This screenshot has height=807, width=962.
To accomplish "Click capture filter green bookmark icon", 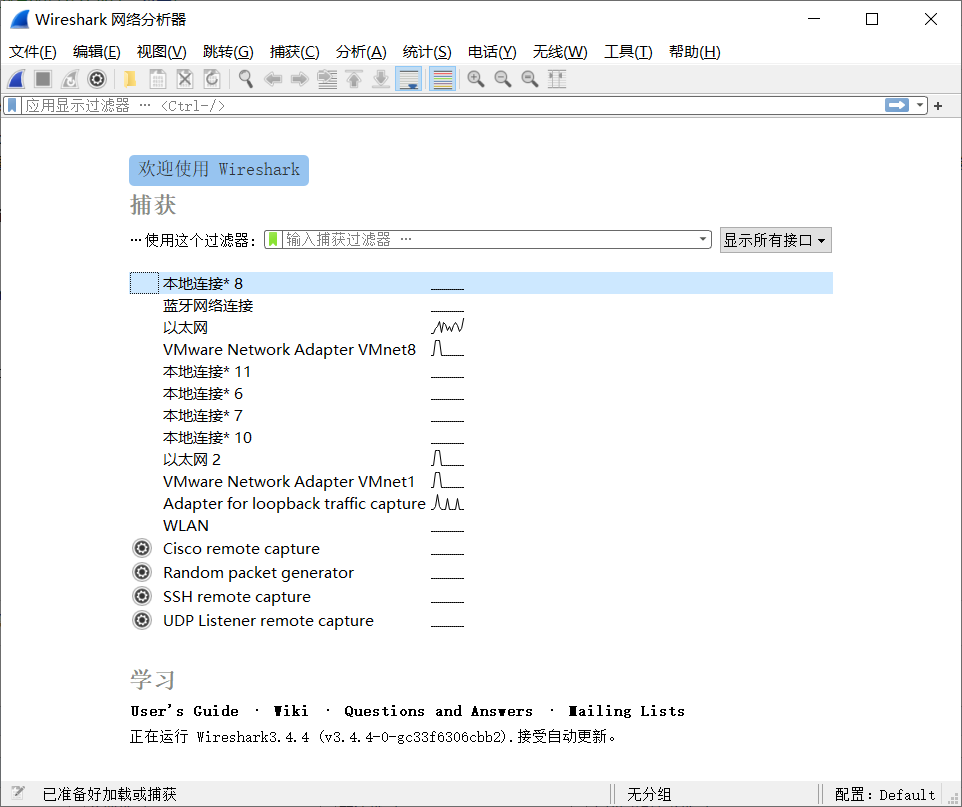I will pos(274,239).
